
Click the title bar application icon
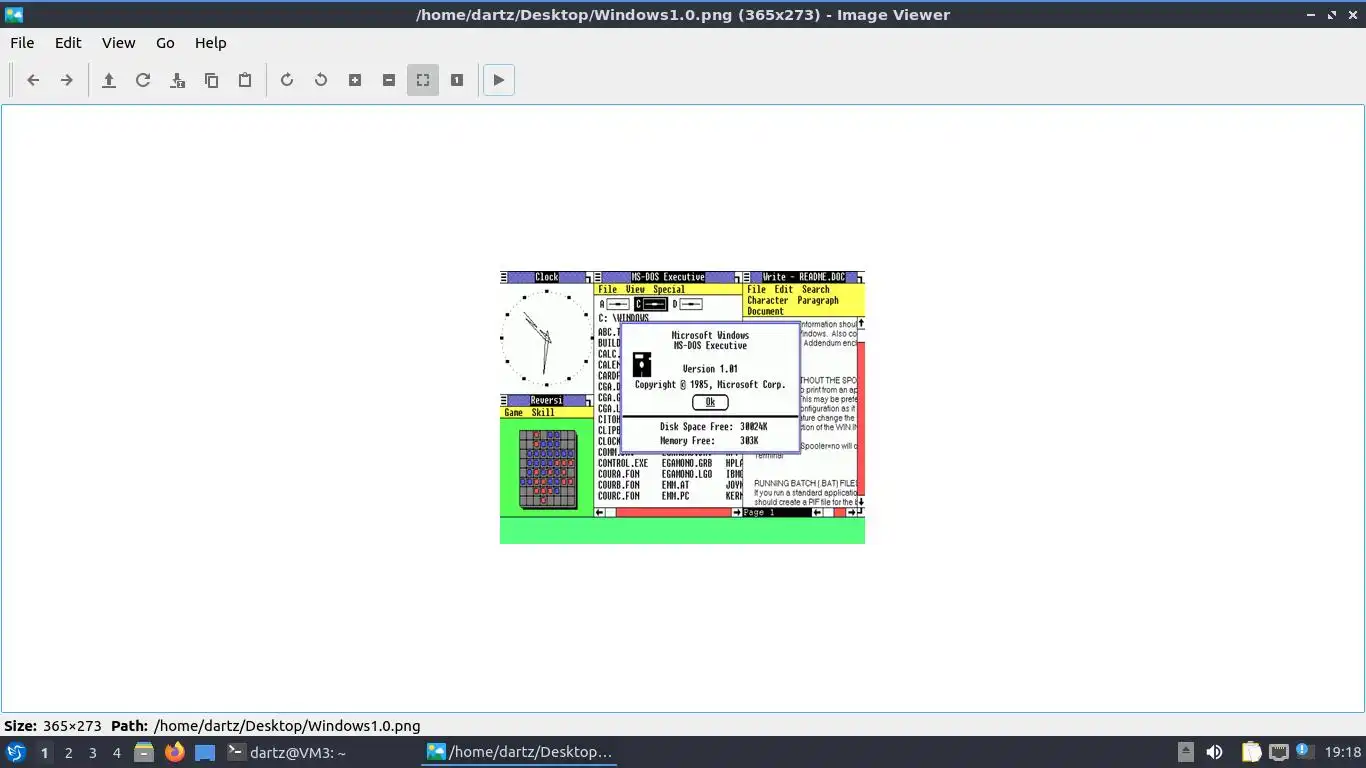tap(13, 15)
